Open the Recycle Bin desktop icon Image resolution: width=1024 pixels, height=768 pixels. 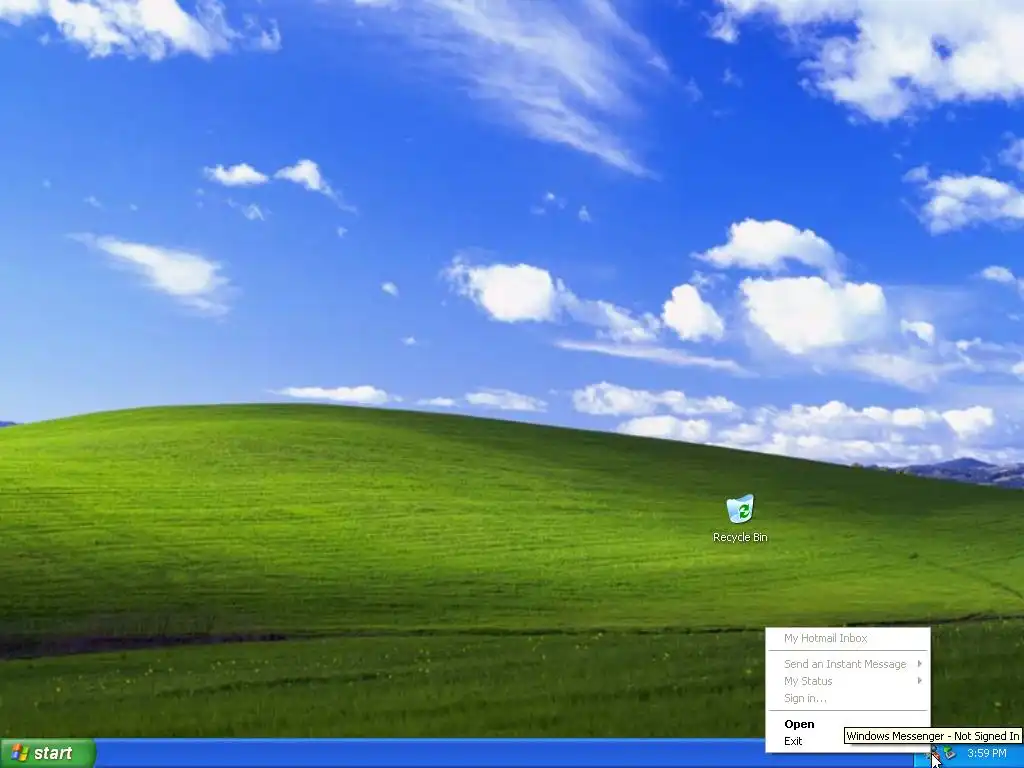pos(740,519)
